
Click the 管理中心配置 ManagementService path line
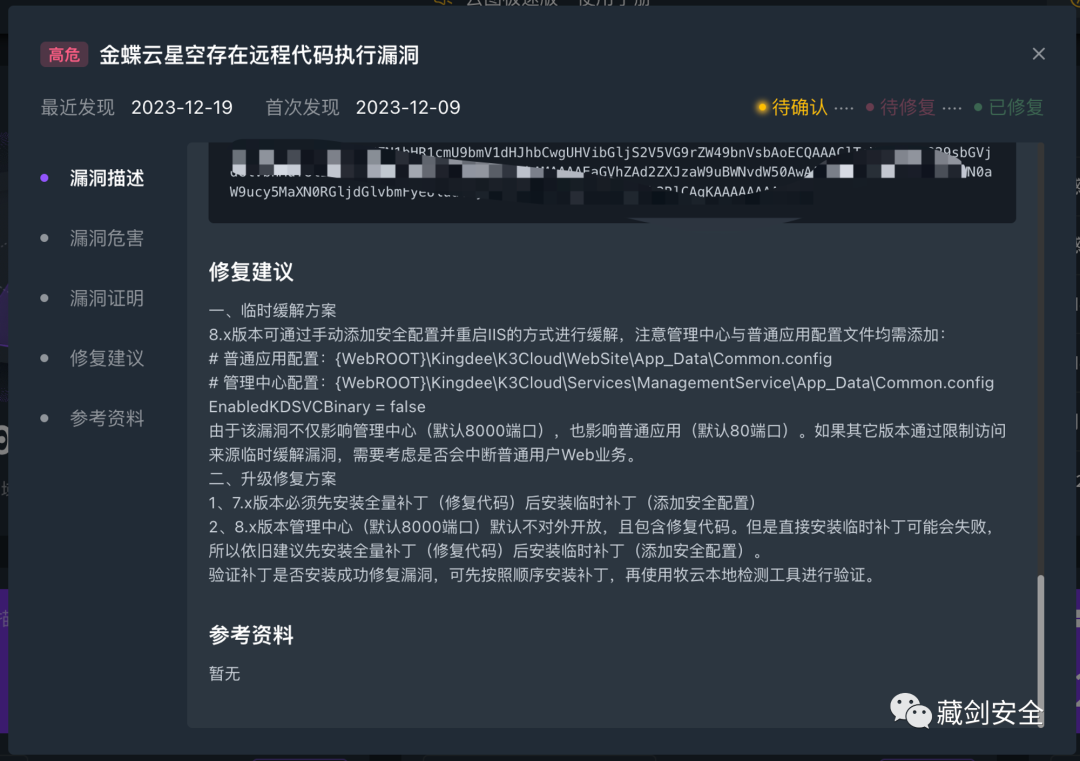(x=601, y=383)
